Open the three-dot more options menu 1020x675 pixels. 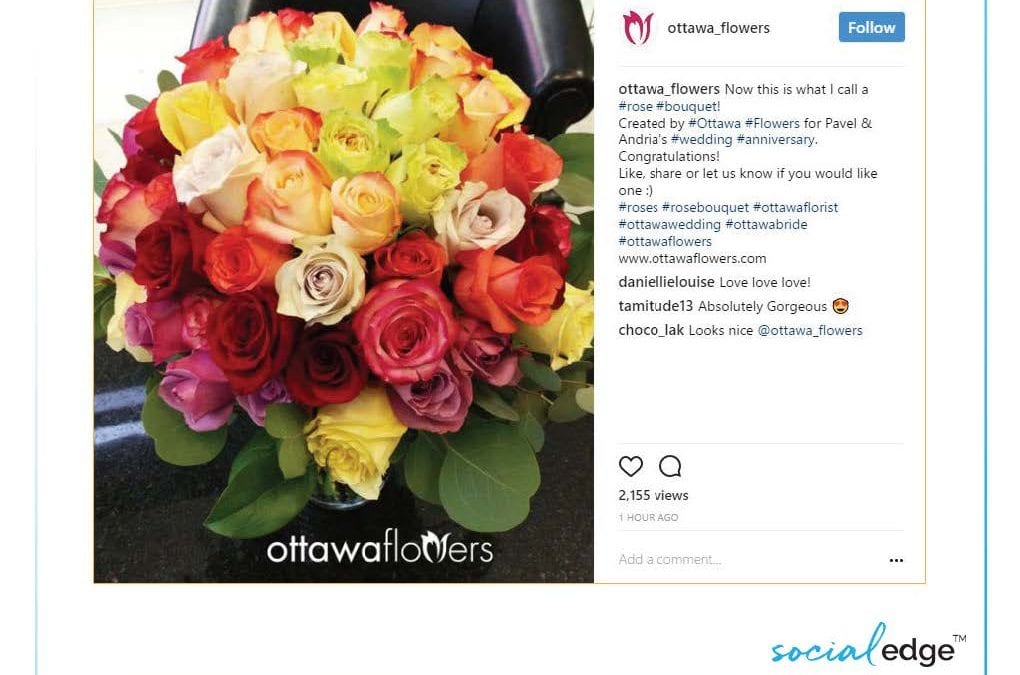(896, 560)
